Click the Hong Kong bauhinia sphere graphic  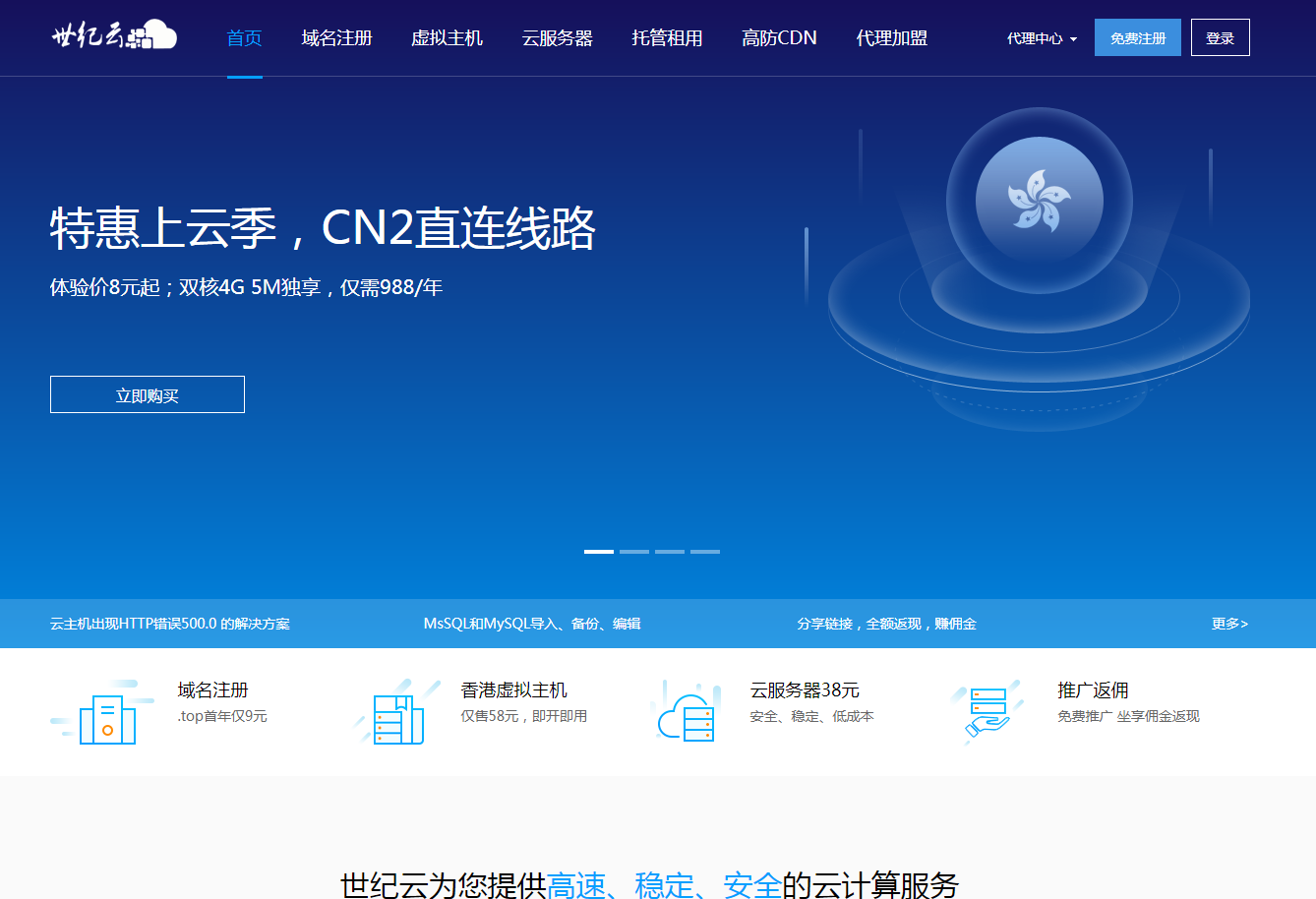(x=1039, y=201)
